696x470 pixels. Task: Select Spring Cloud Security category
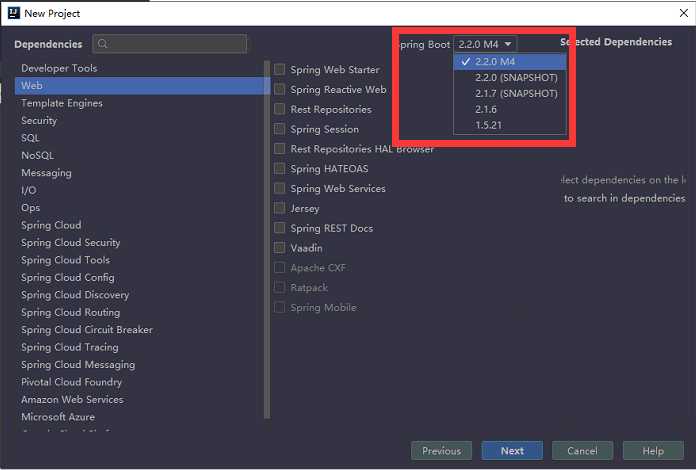139,242
